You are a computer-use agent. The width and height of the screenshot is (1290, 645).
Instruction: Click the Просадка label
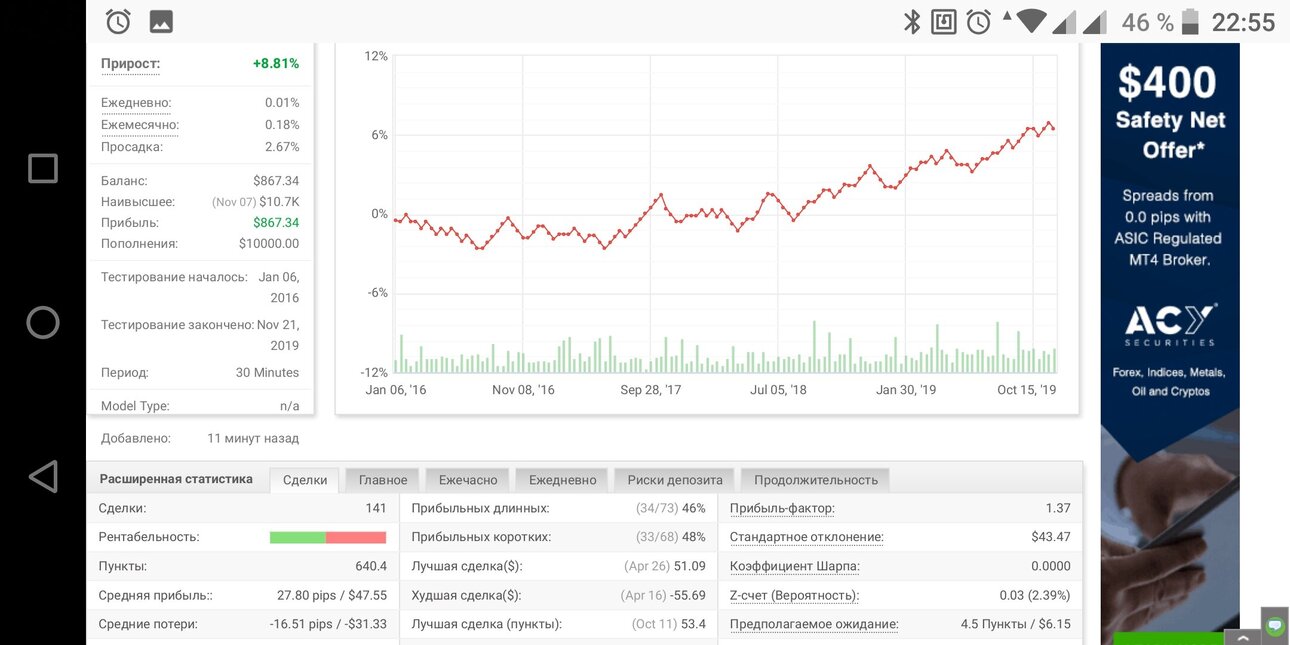pos(131,146)
